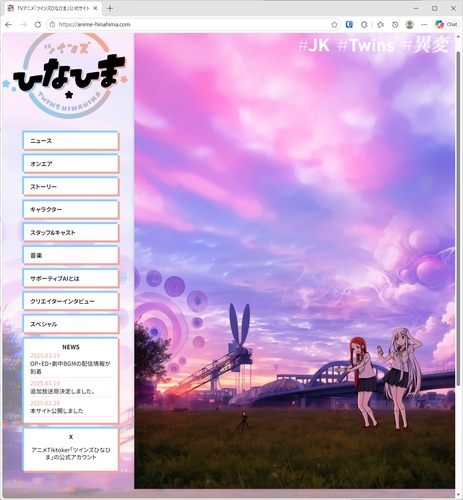Go back with browser back arrow
463x500 pixels.
(9, 25)
